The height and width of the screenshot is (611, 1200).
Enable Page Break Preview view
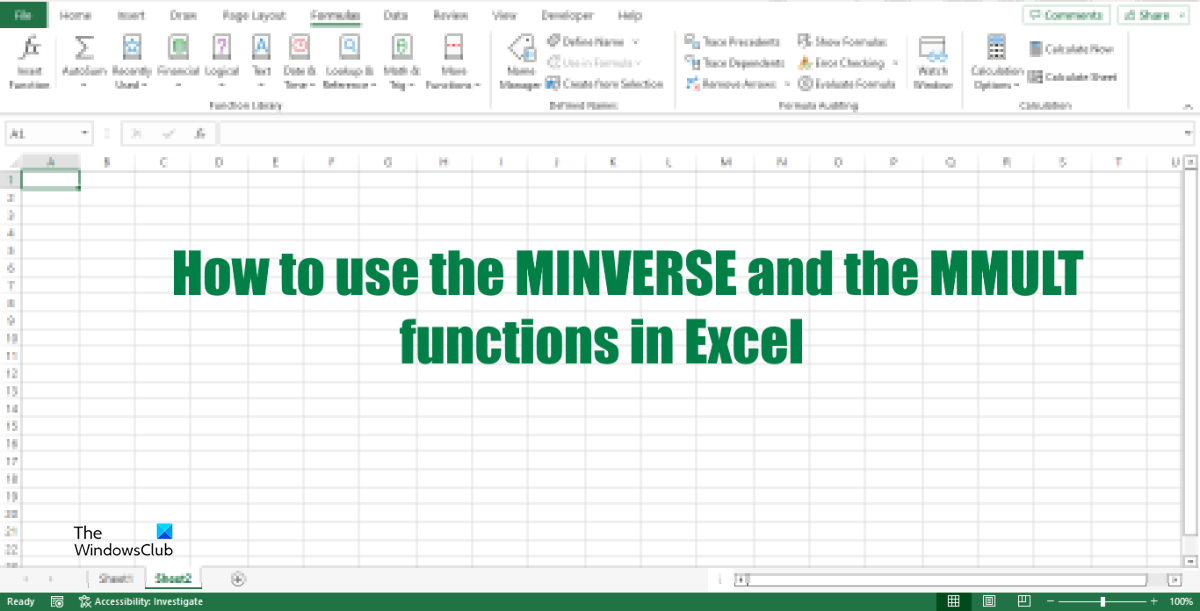point(1023,601)
